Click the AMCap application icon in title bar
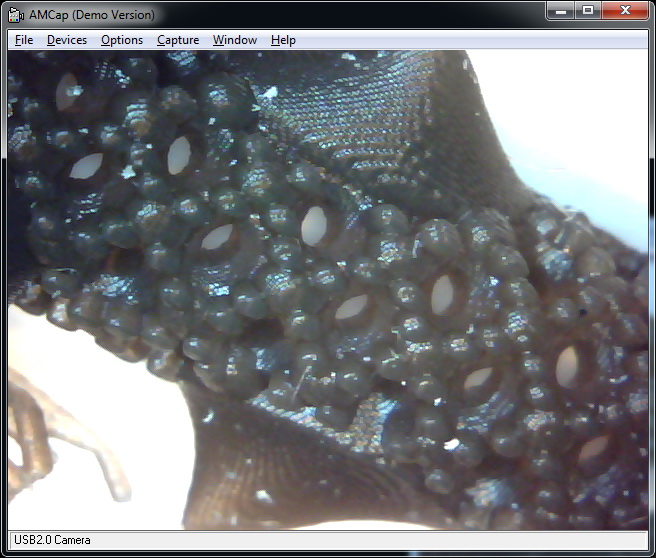 point(16,15)
